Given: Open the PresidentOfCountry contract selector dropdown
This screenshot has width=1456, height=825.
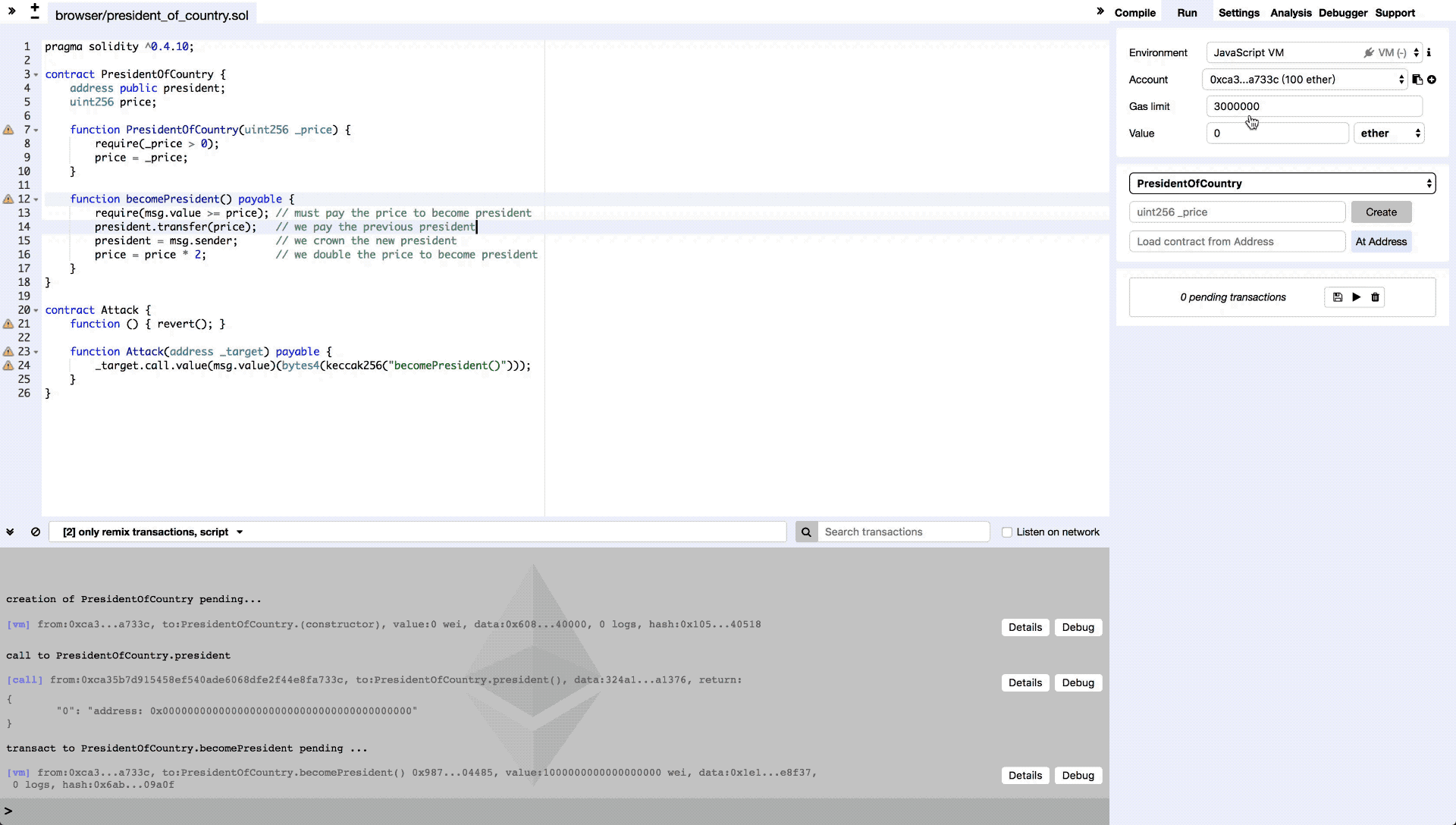Looking at the screenshot, I should point(1282,184).
